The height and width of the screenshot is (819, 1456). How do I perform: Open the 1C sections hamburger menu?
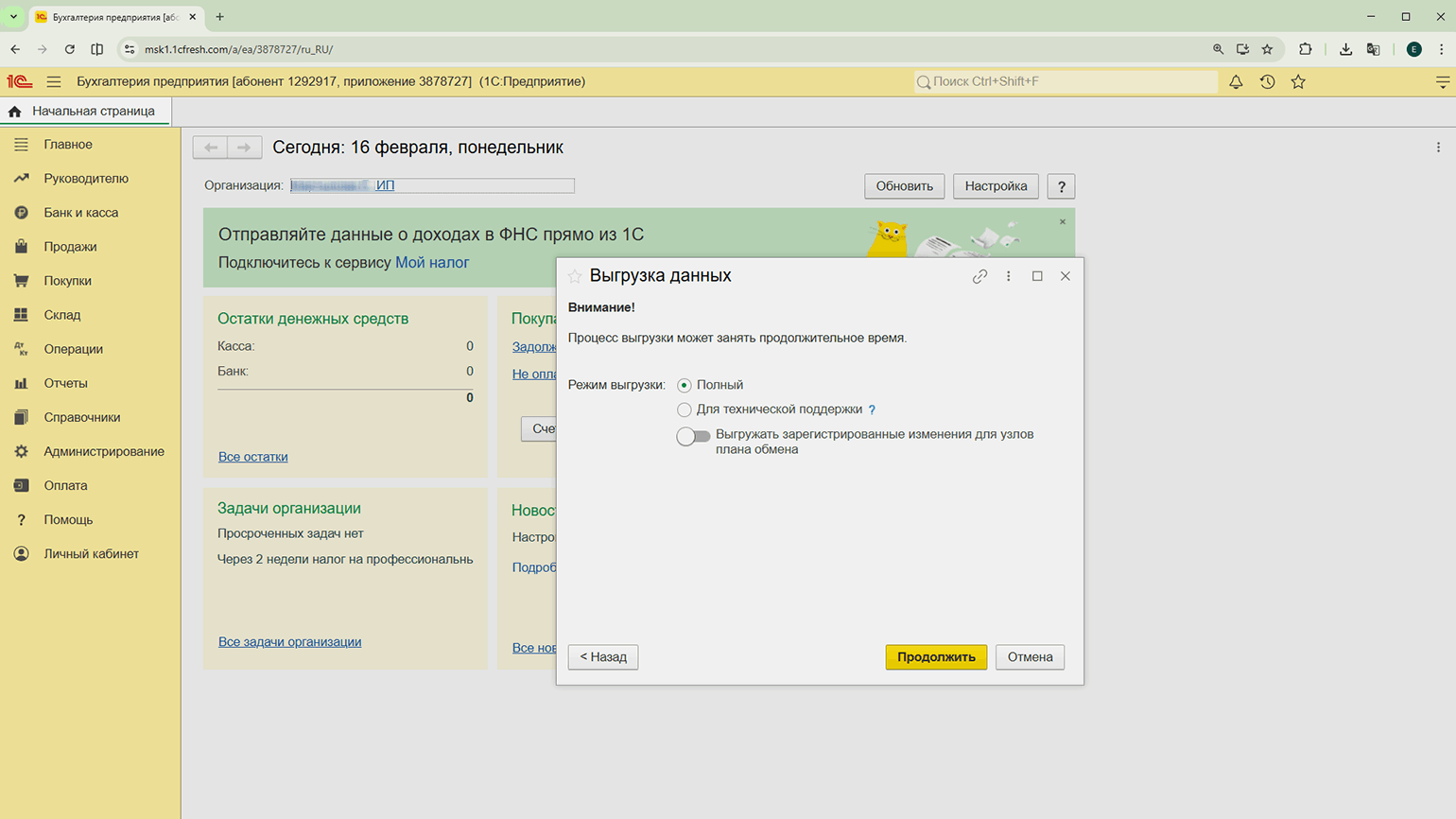(54, 82)
